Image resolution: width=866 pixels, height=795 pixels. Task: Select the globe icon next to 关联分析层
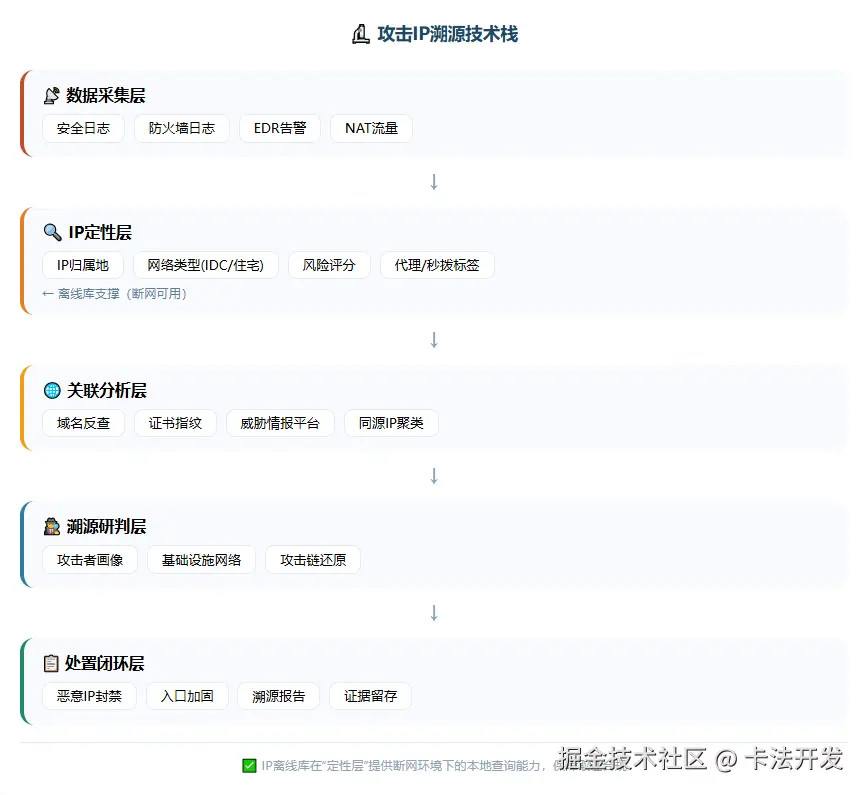[52, 390]
